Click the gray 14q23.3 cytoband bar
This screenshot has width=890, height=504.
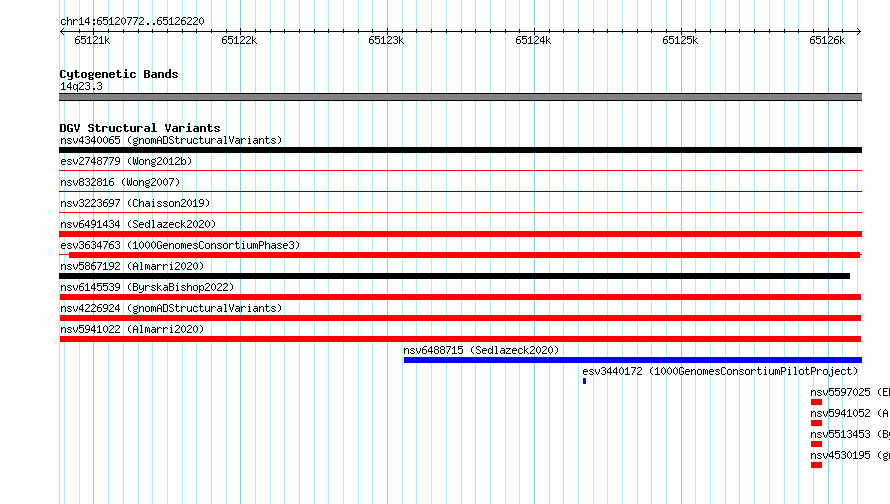tap(460, 97)
